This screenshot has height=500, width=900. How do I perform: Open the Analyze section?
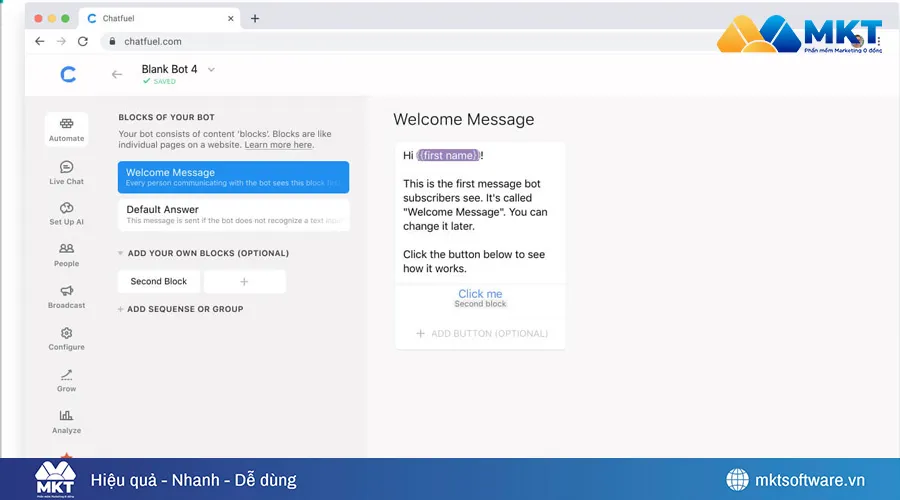67,422
